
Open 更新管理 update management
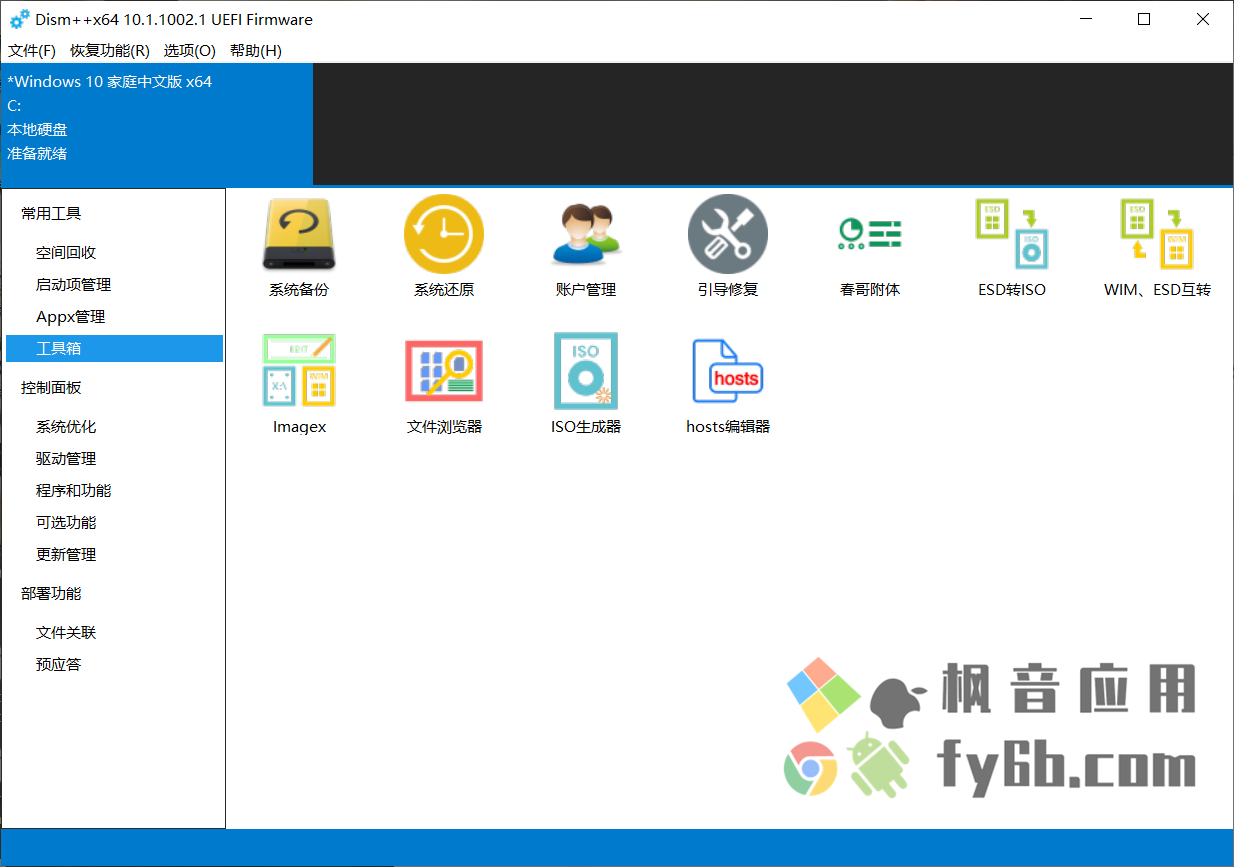114,555
